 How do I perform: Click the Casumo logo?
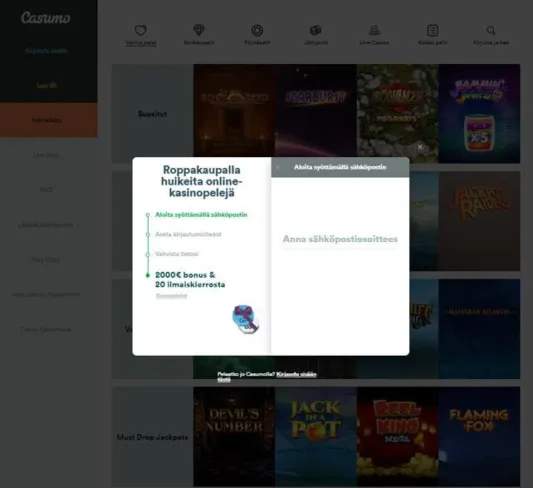[46, 18]
